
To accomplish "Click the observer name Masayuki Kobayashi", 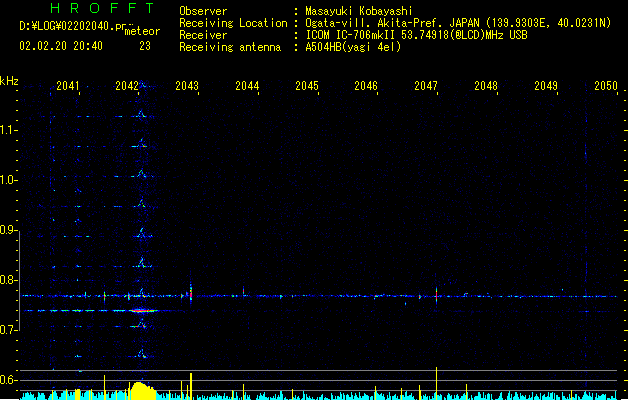I will (359, 11).
